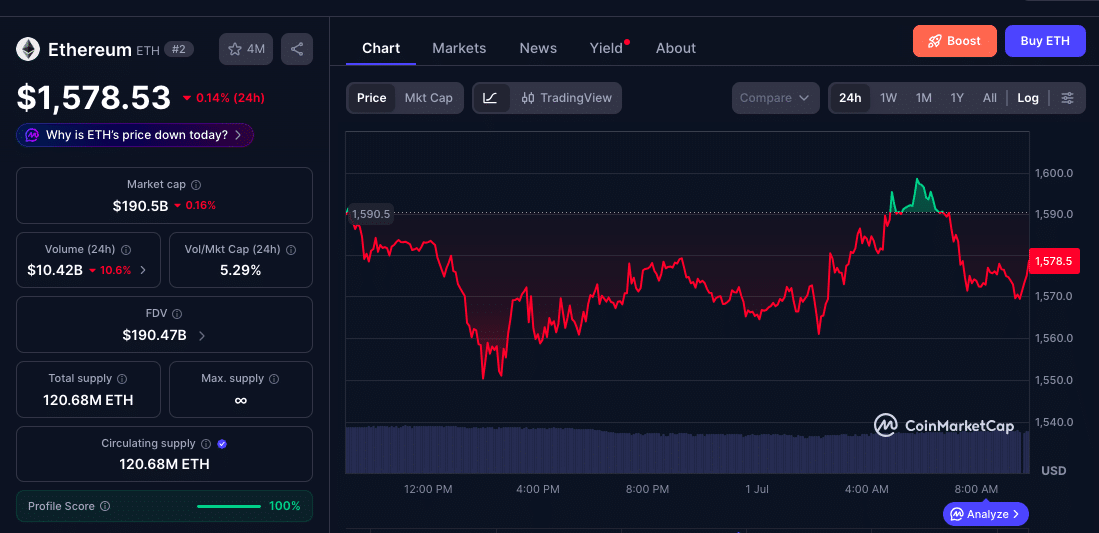This screenshot has height=533, width=1099.
Task: Click the infinity Max. supply value
Action: [x=240, y=400]
